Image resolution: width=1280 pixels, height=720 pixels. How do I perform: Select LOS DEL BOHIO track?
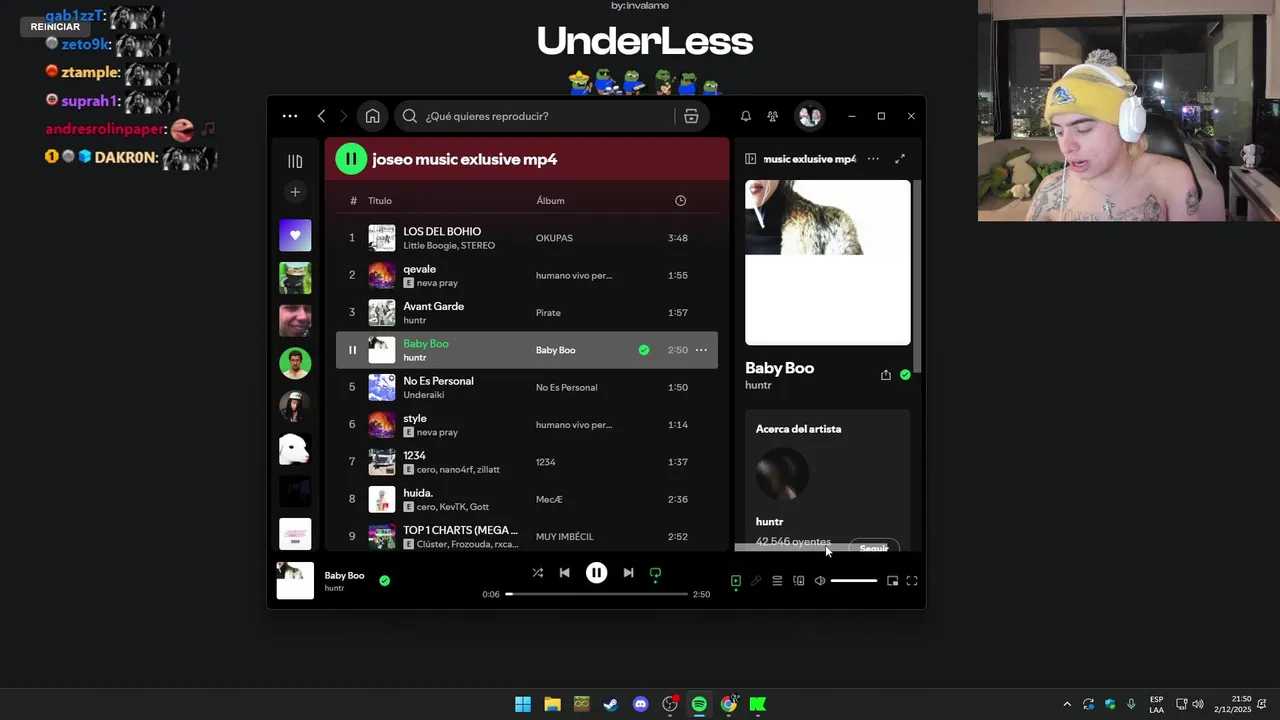tap(442, 231)
